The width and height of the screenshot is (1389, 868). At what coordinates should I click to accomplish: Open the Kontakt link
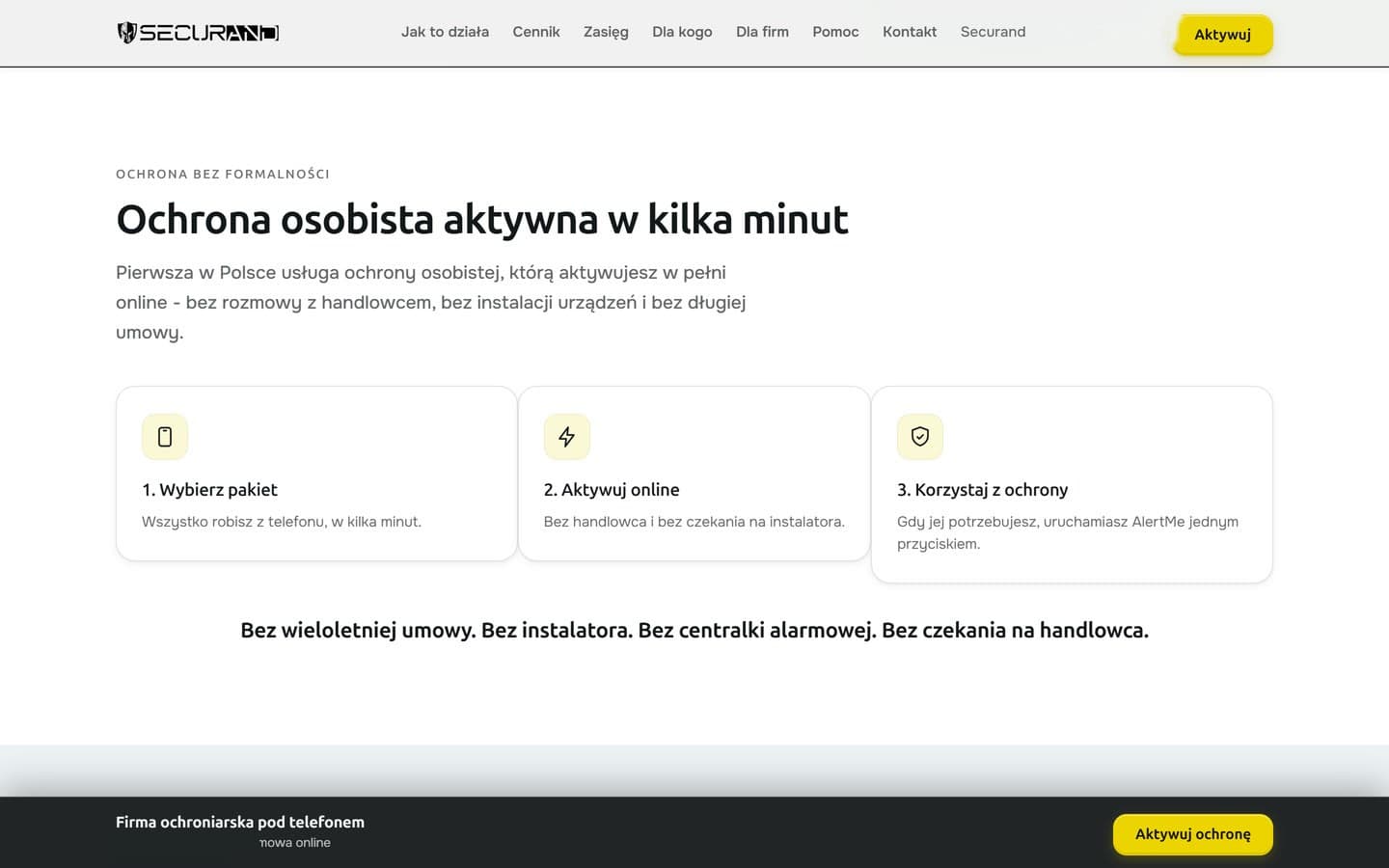tap(910, 32)
